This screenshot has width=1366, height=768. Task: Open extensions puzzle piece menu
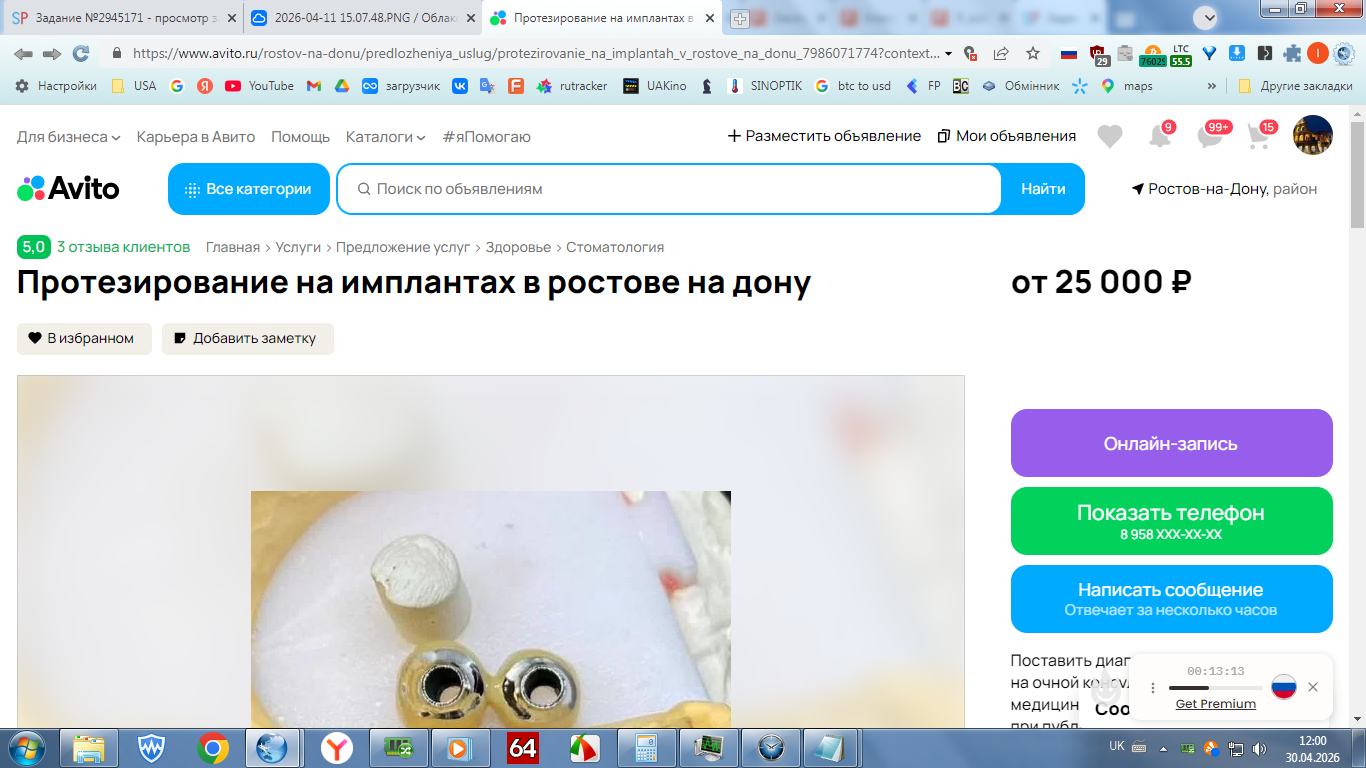[x=1293, y=54]
